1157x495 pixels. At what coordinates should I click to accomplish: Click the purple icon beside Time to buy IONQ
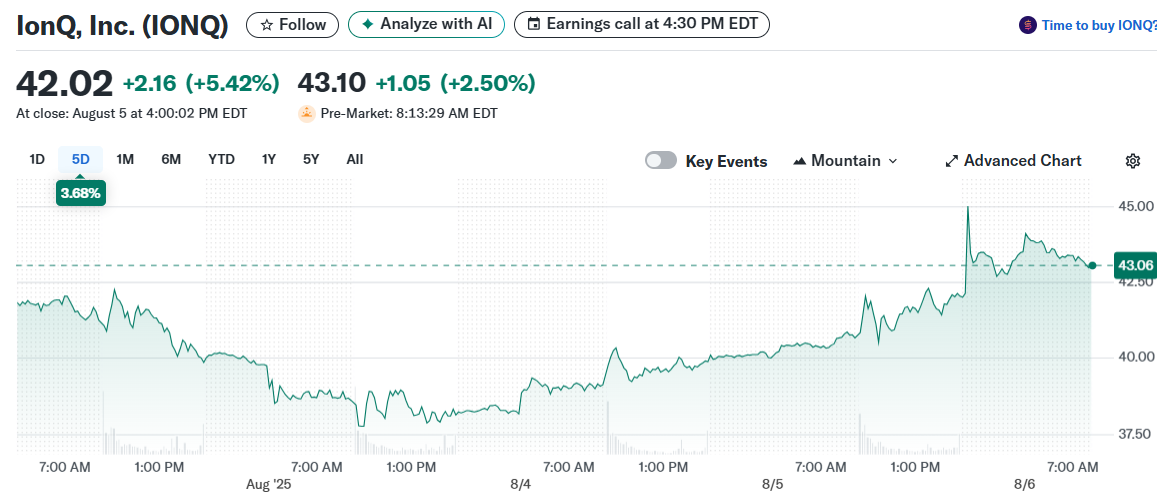[x=1027, y=25]
